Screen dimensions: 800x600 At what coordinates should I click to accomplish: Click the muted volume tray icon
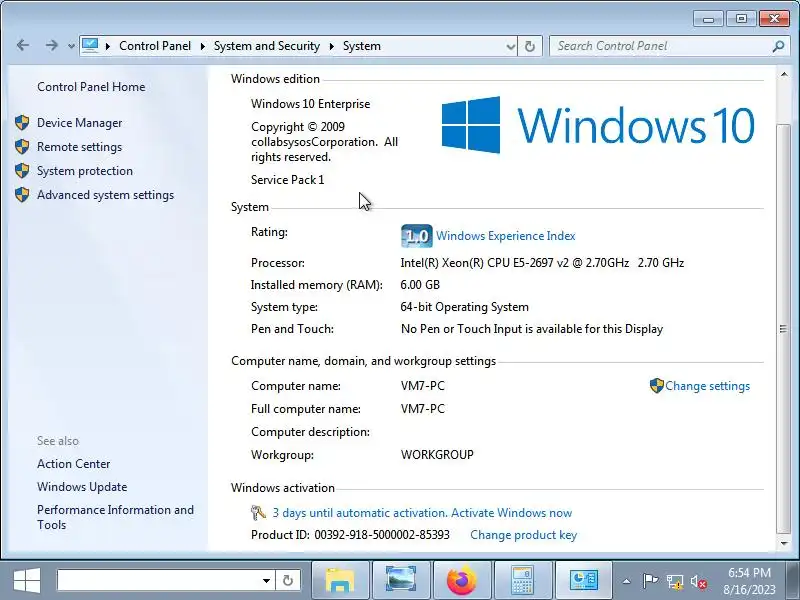point(698,582)
